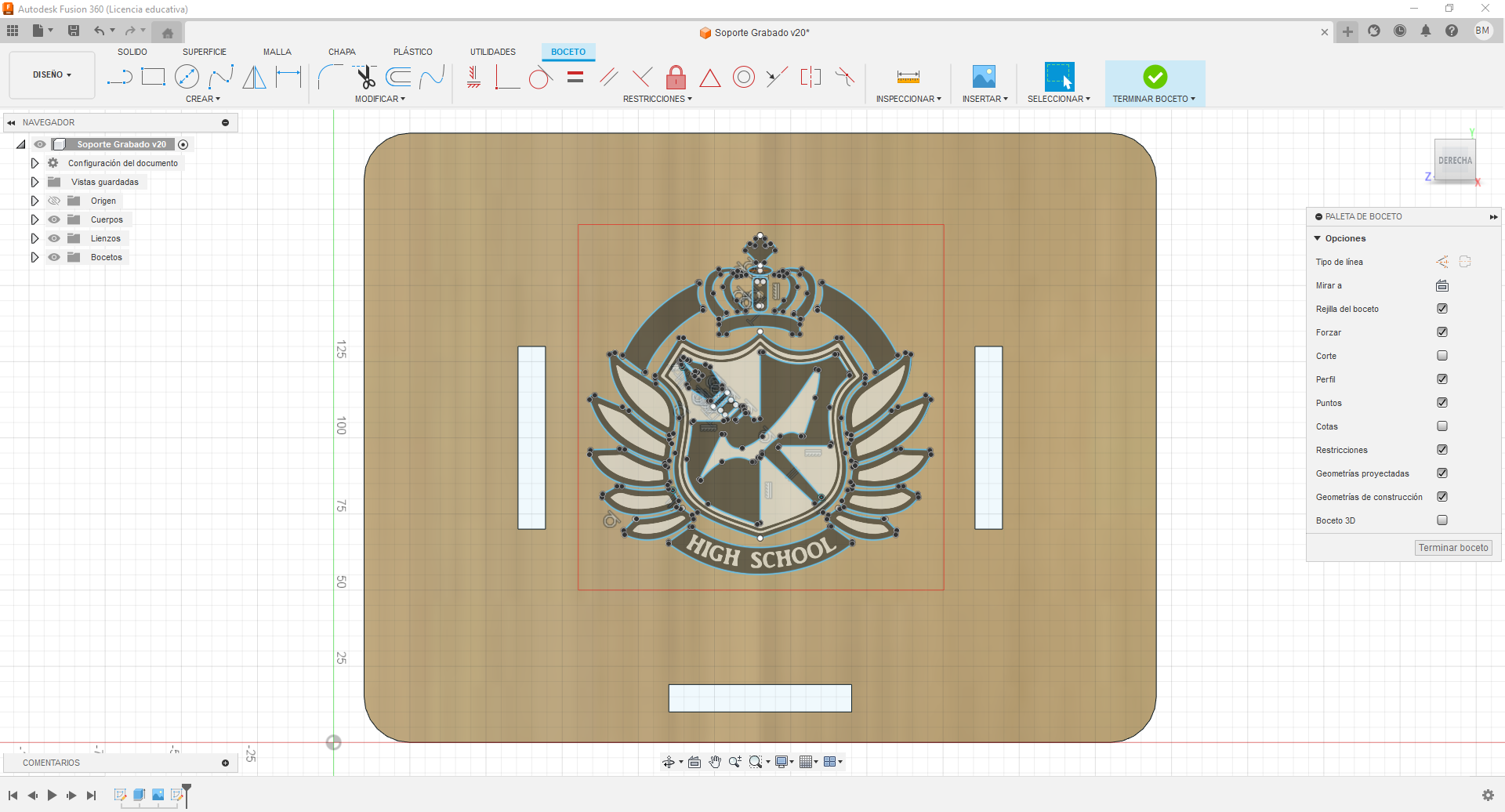Apply the Symmetry constraint

tap(811, 77)
